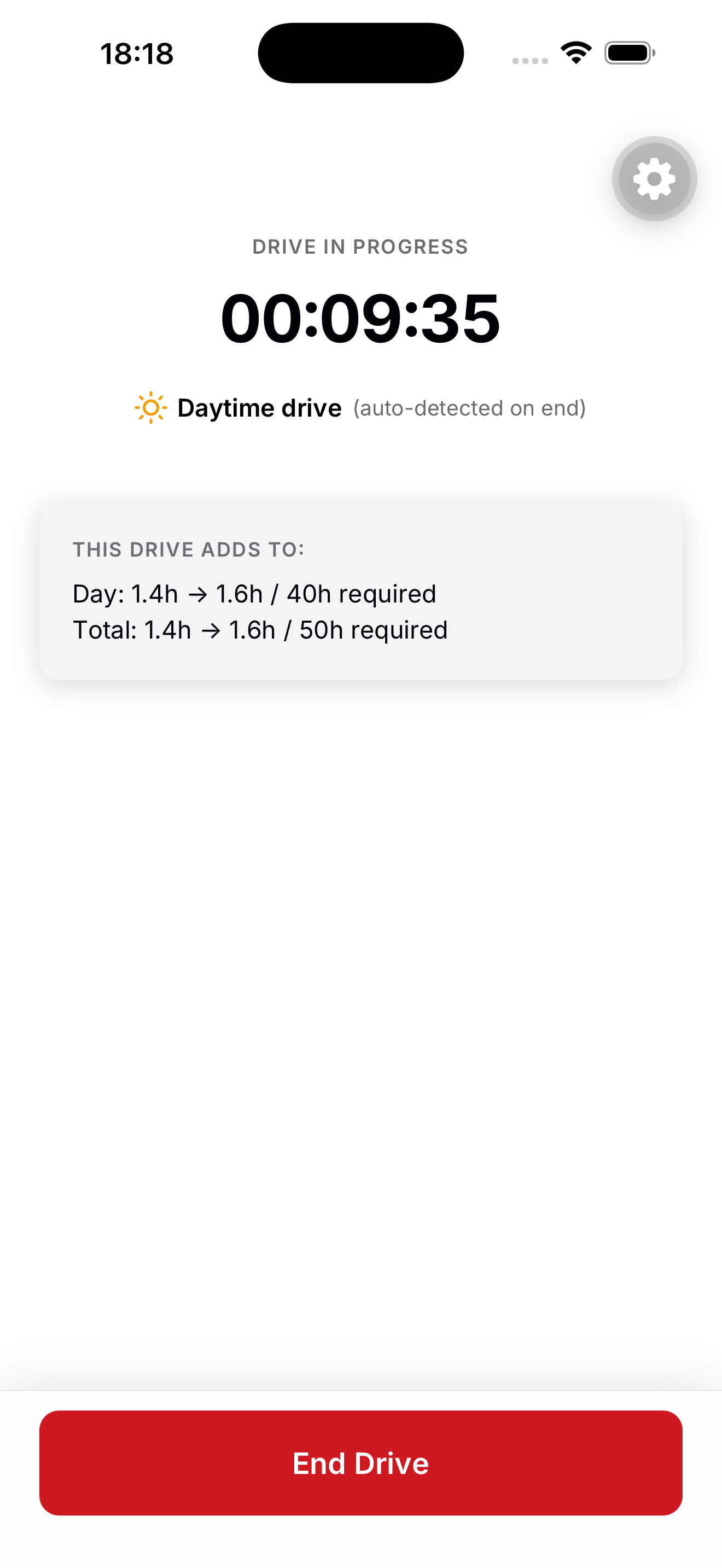
Task: Tap the sun icon next to Daytime drive
Action: pyautogui.click(x=150, y=407)
